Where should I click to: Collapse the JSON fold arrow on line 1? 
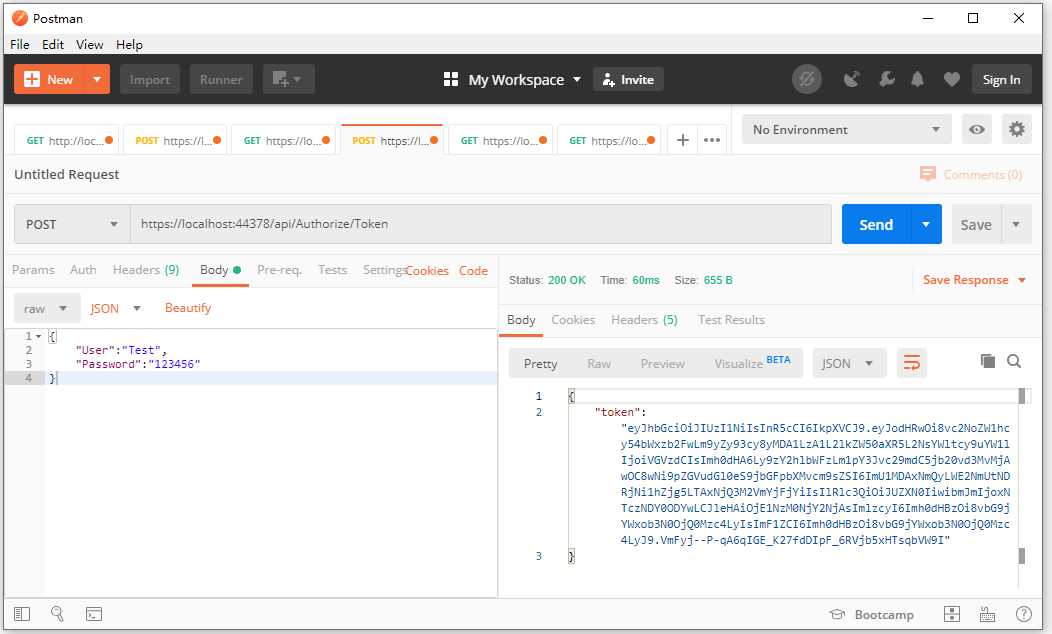click(38, 336)
